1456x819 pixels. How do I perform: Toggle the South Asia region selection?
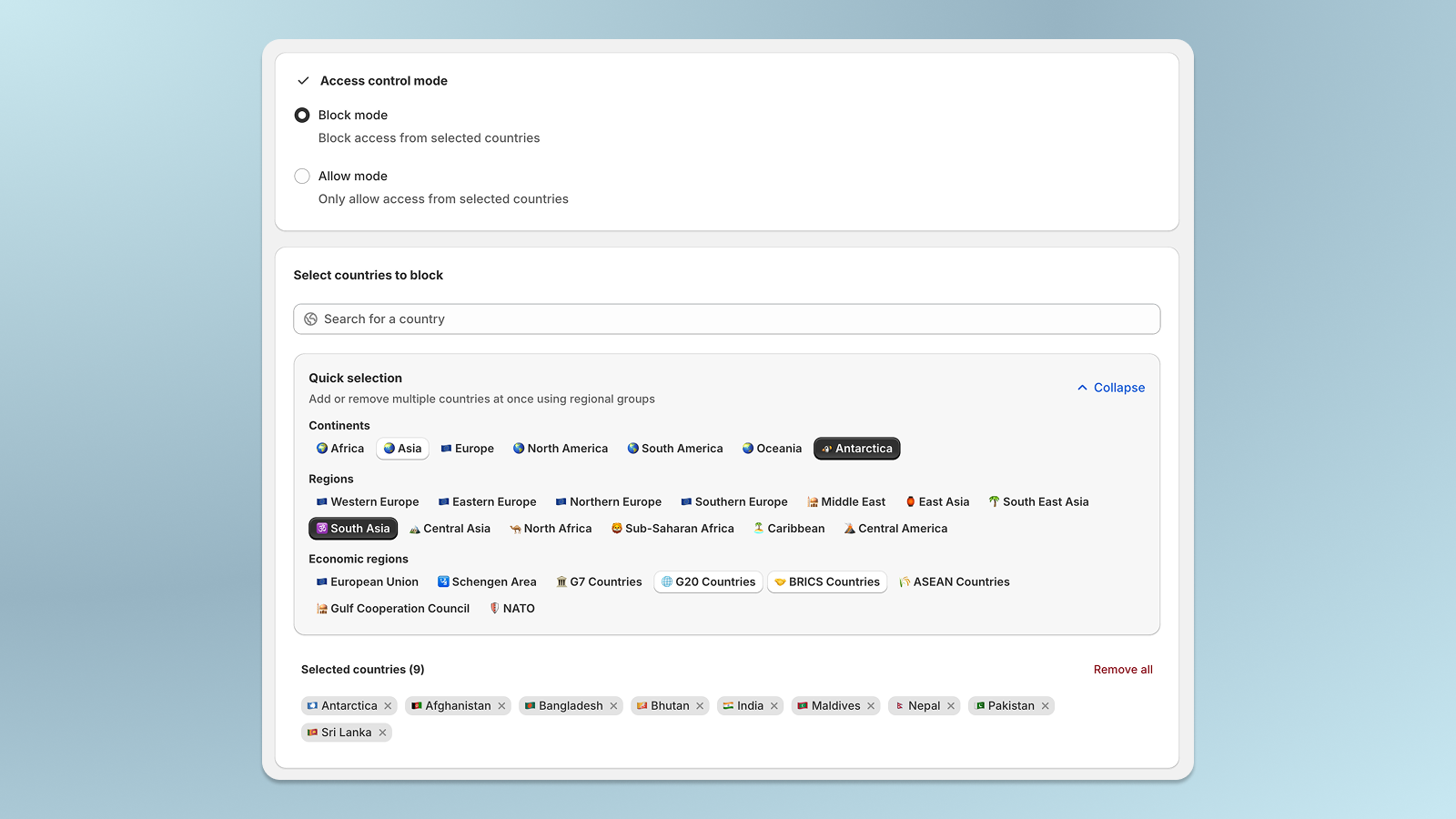[x=352, y=528]
